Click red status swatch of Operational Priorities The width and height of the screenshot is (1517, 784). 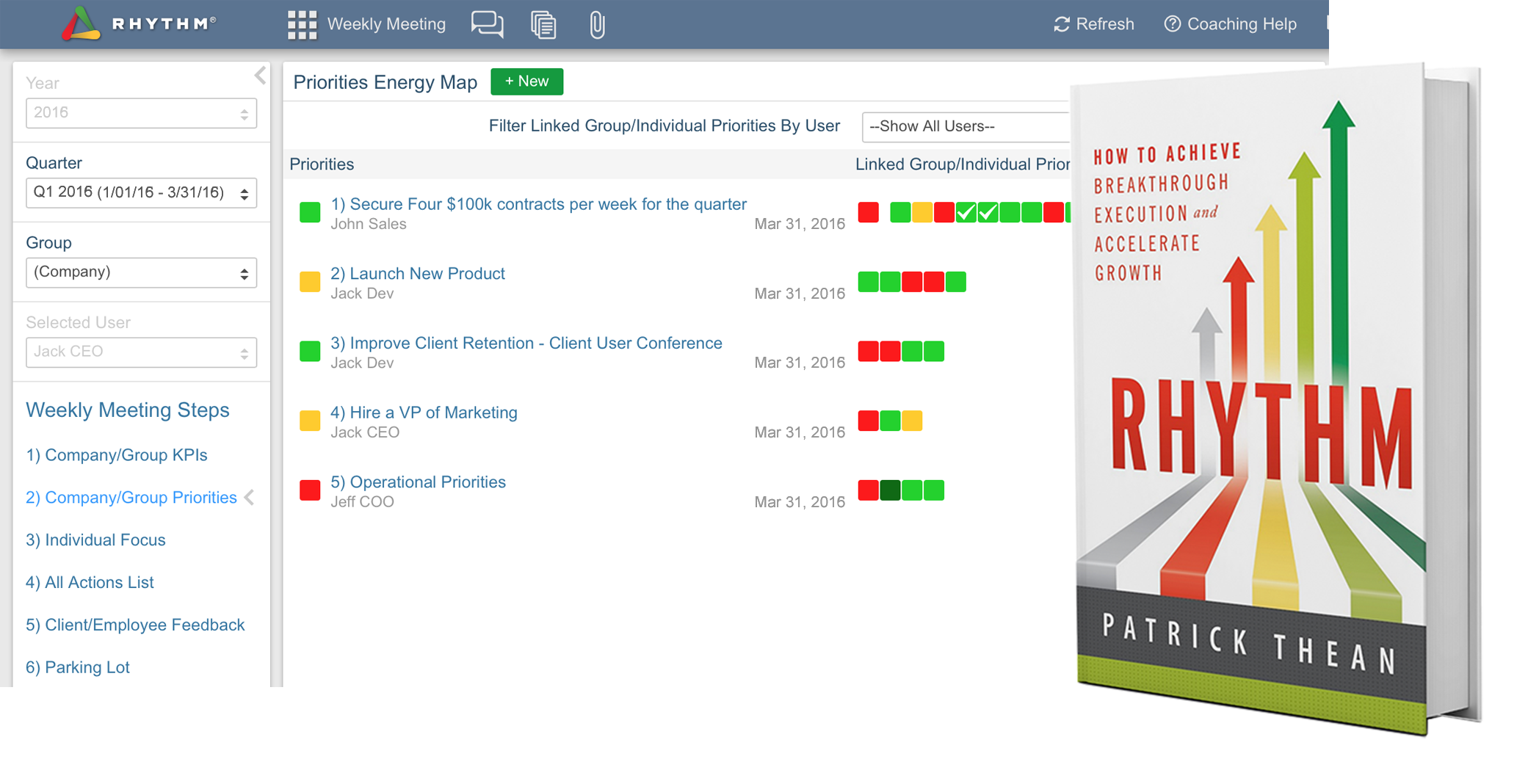pos(310,490)
